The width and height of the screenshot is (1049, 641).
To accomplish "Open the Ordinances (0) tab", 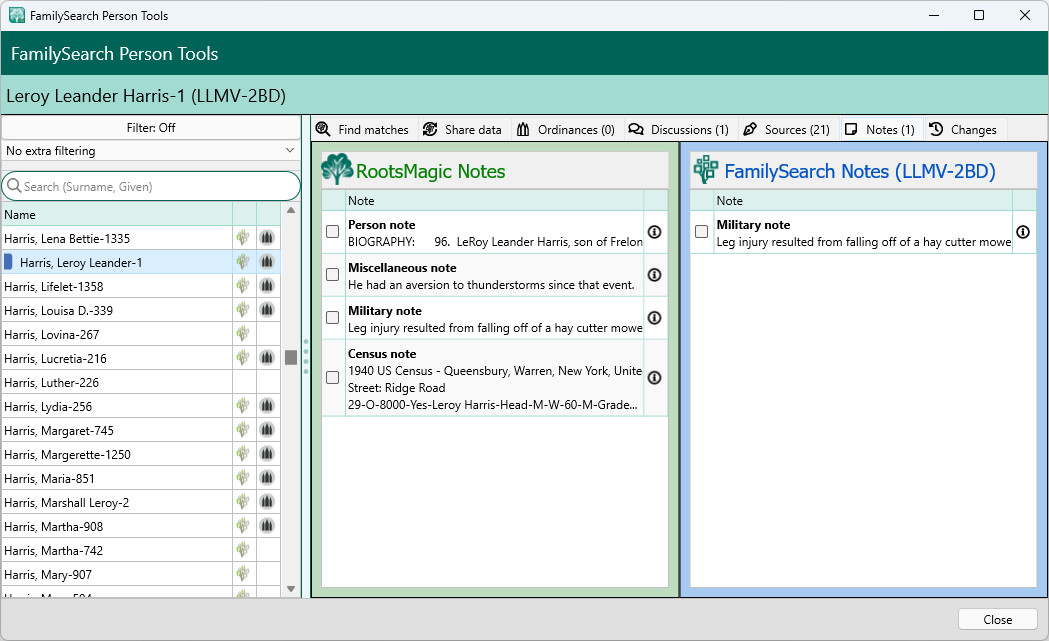I will point(566,129).
